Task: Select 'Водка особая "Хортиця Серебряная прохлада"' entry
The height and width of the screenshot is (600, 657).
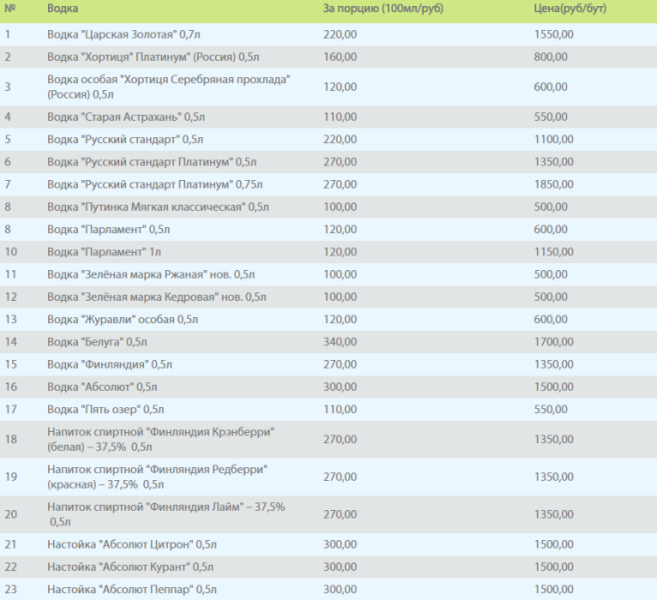Action: point(168,87)
